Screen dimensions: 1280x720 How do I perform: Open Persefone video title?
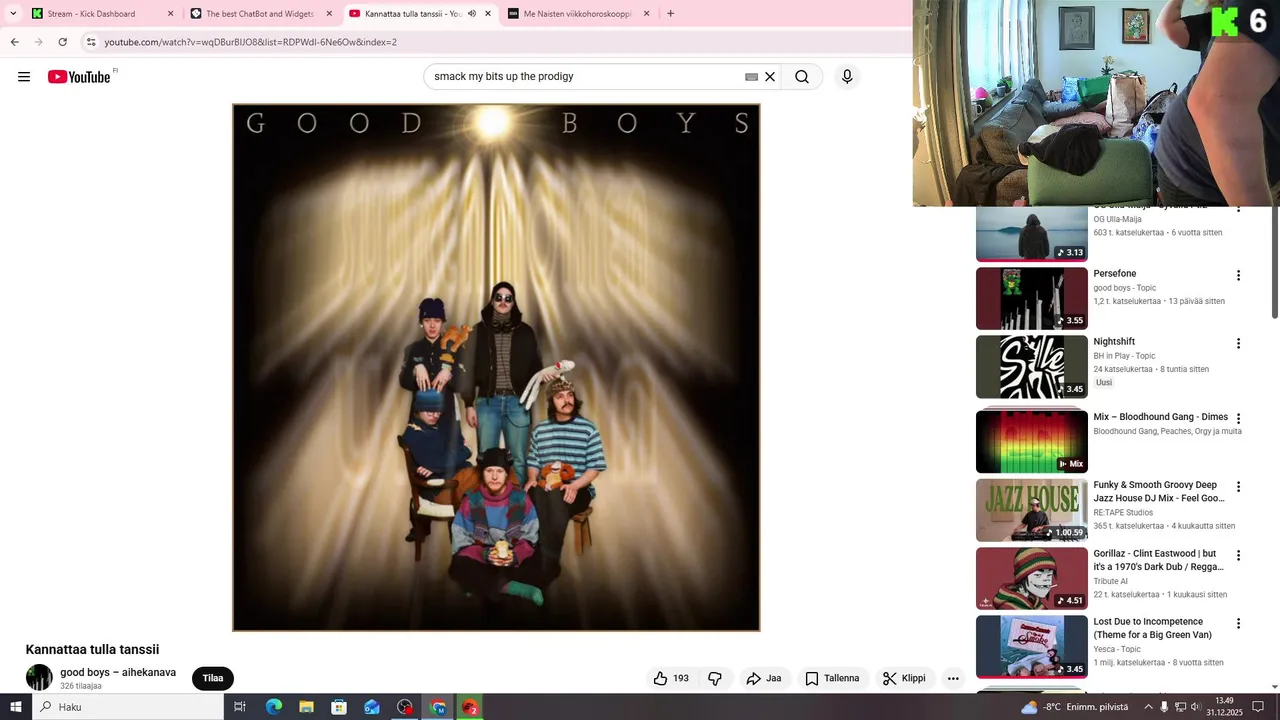1115,273
